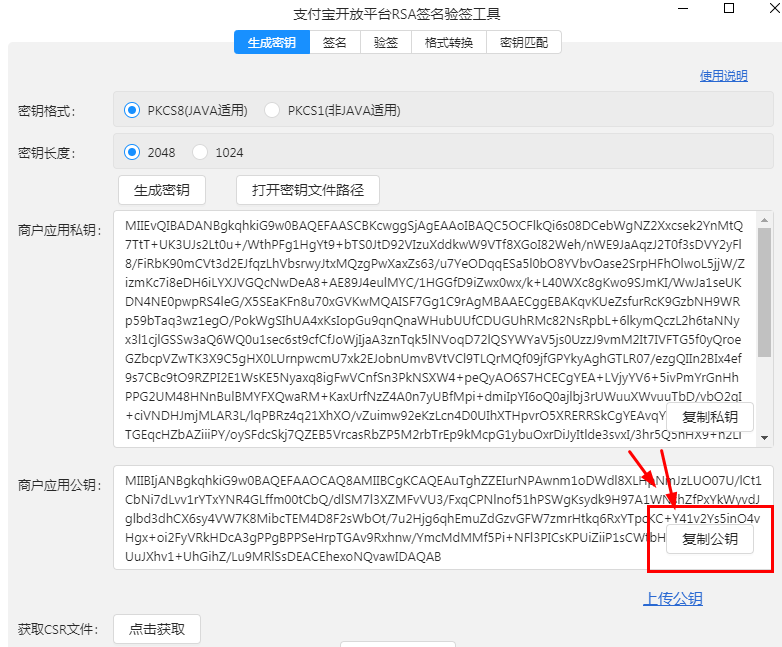Copy private key with 复制私钥
This screenshot has width=782, height=647.
(710, 417)
